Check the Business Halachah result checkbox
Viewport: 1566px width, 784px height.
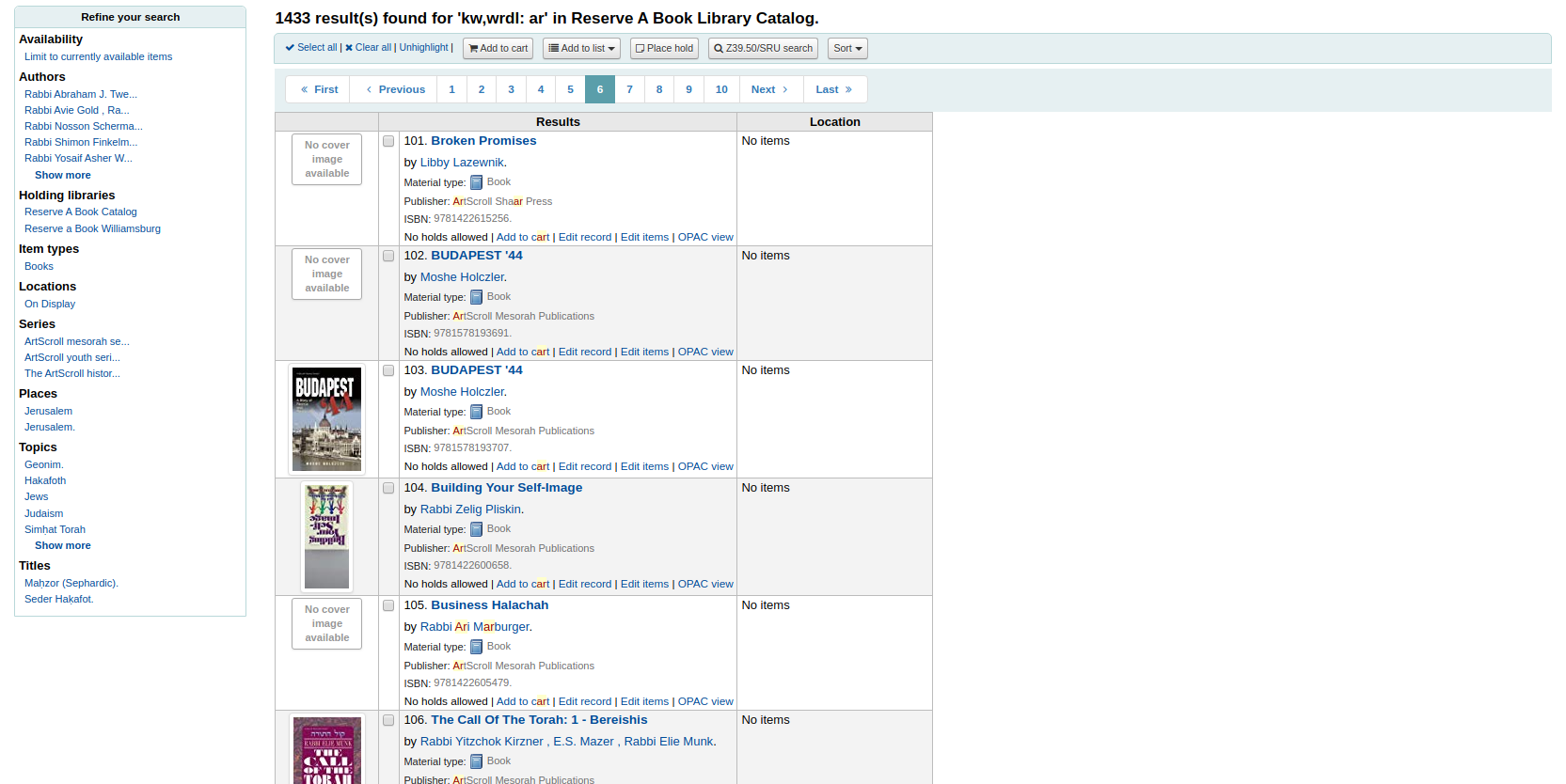388,605
